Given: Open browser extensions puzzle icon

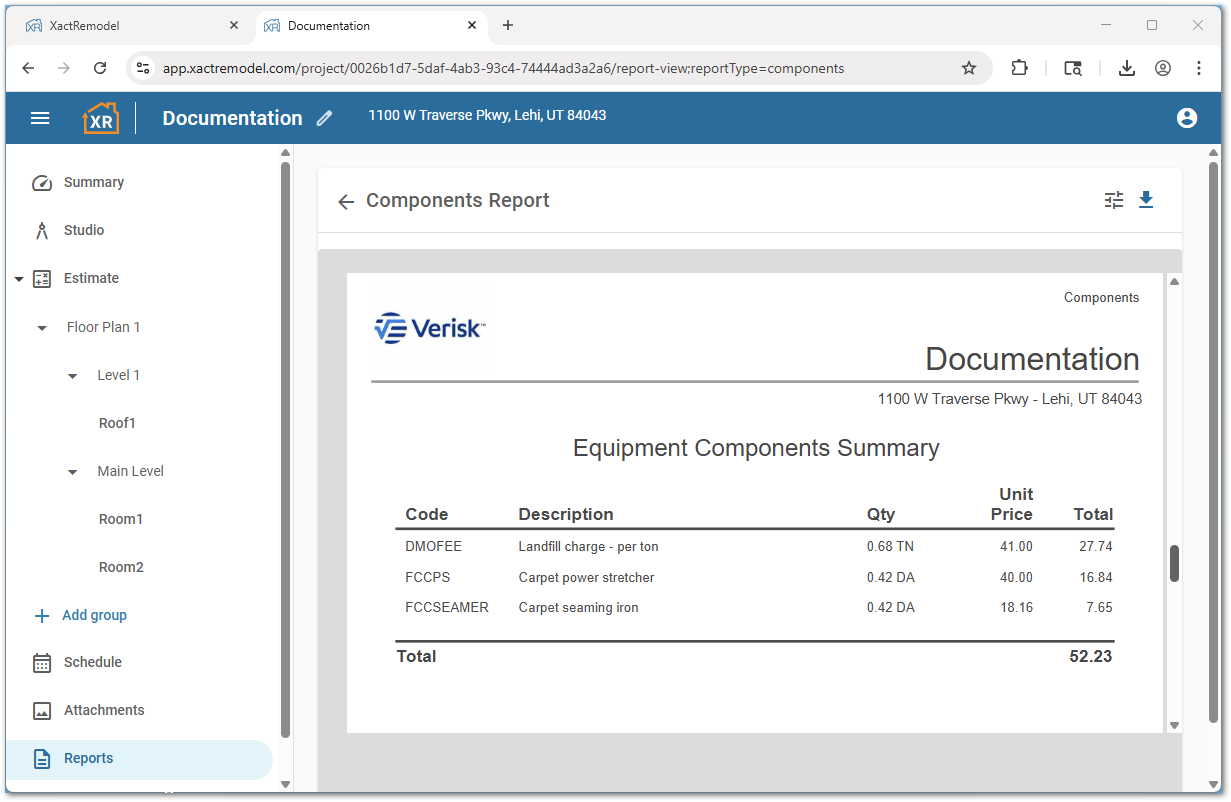Looking at the screenshot, I should pos(1019,68).
